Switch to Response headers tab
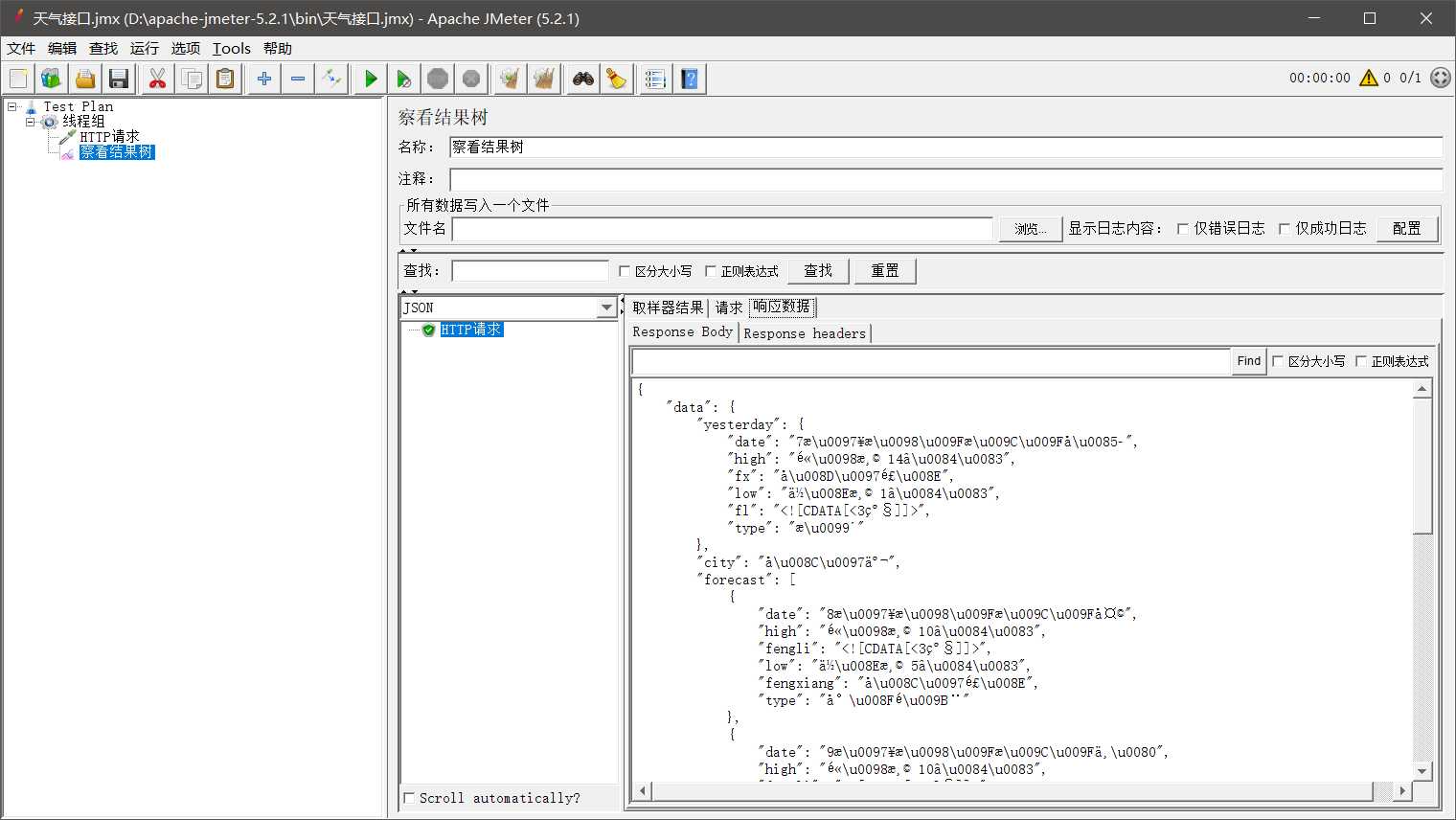1456x820 pixels. tap(805, 333)
